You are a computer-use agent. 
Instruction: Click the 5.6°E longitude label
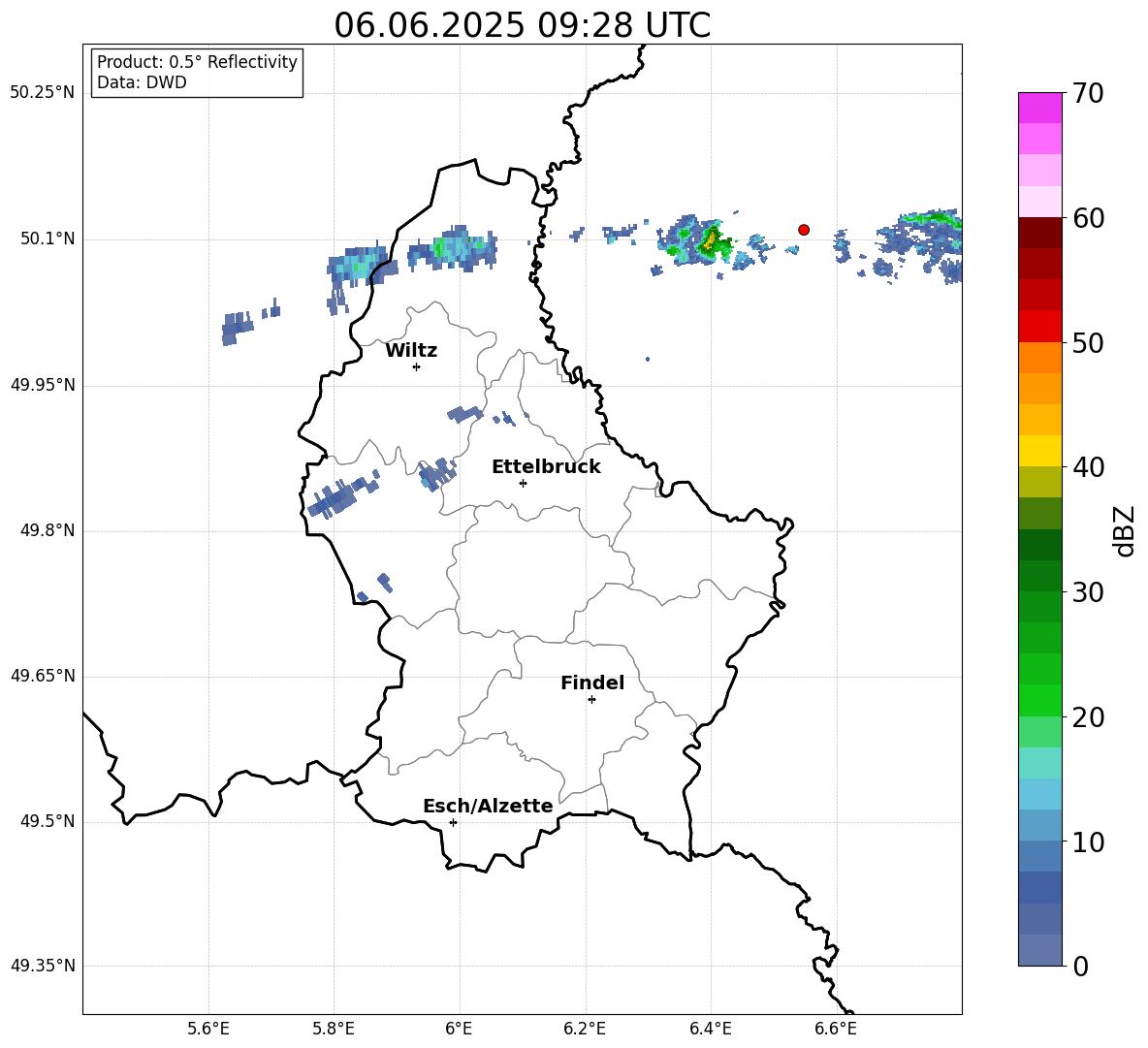pos(208,1029)
